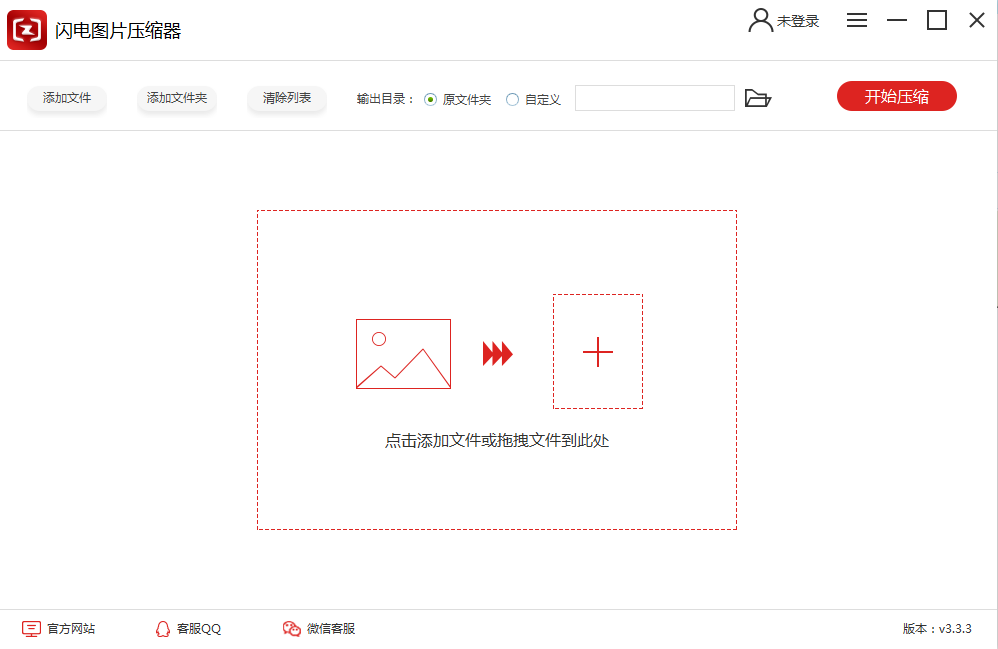Viewport: 998px width, 649px height.
Task: Select the 自定义 output option
Action: [533, 100]
